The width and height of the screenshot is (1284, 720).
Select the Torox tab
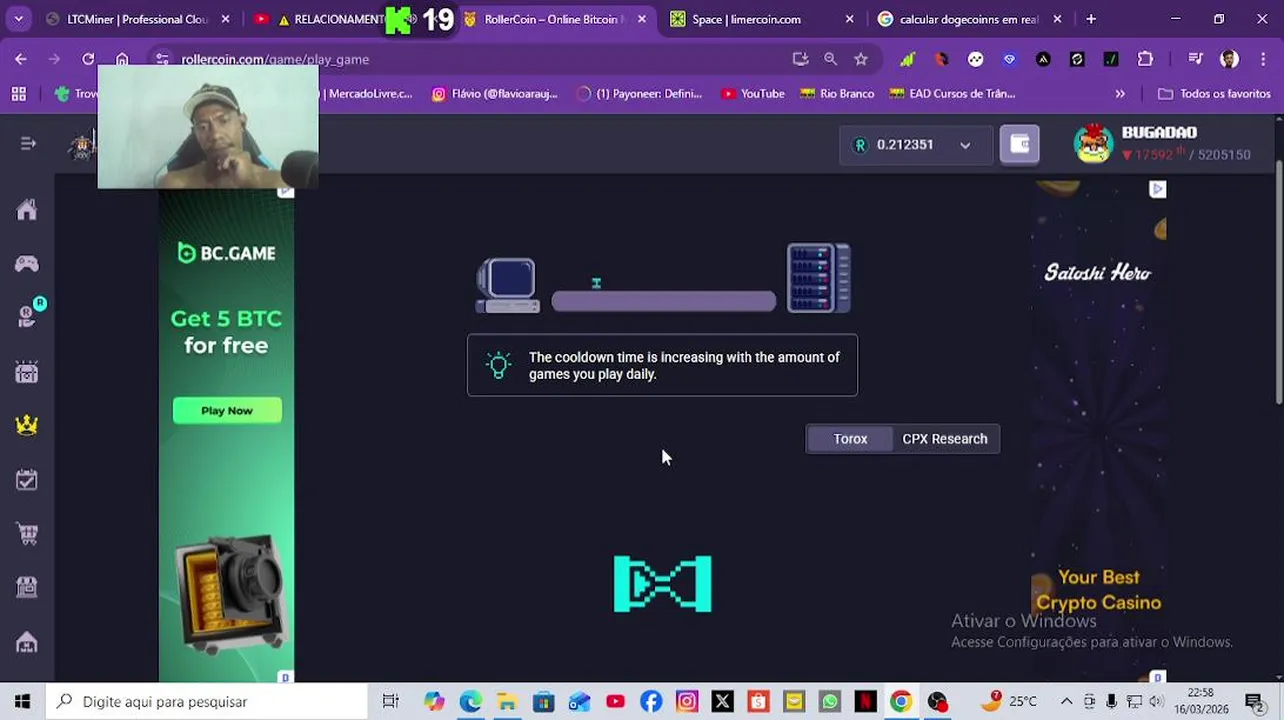[850, 439]
